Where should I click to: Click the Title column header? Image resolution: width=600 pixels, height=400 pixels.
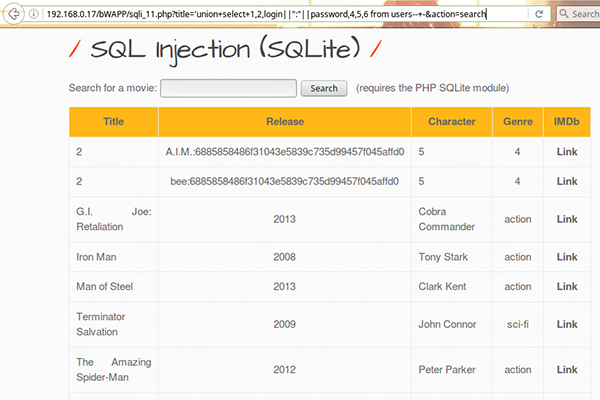pyautogui.click(x=114, y=122)
